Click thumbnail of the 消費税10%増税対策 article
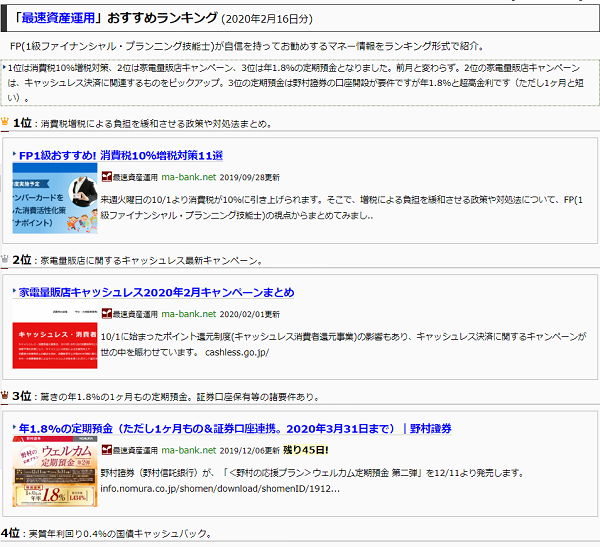 click(55, 198)
